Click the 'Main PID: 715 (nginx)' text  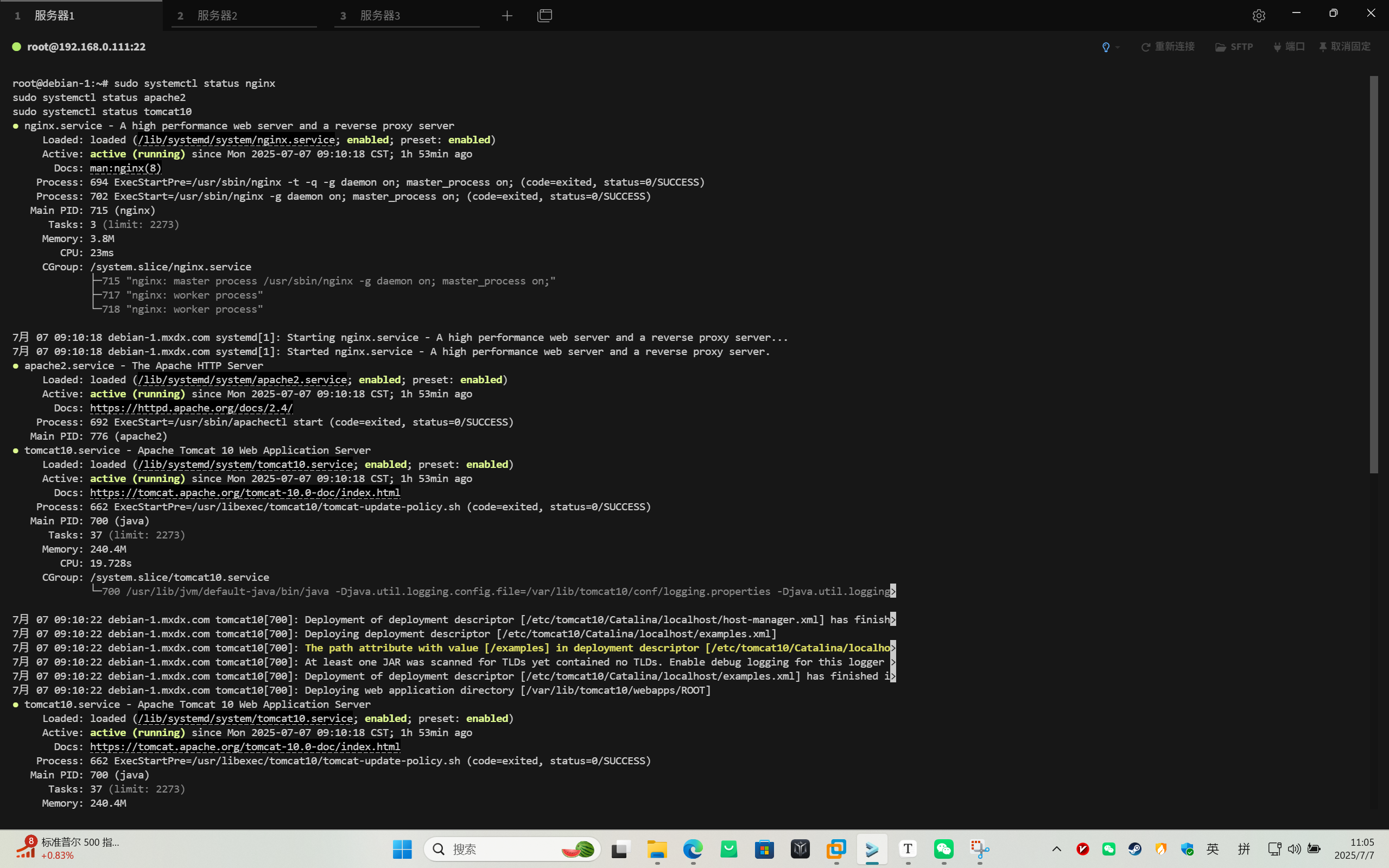coord(92,210)
